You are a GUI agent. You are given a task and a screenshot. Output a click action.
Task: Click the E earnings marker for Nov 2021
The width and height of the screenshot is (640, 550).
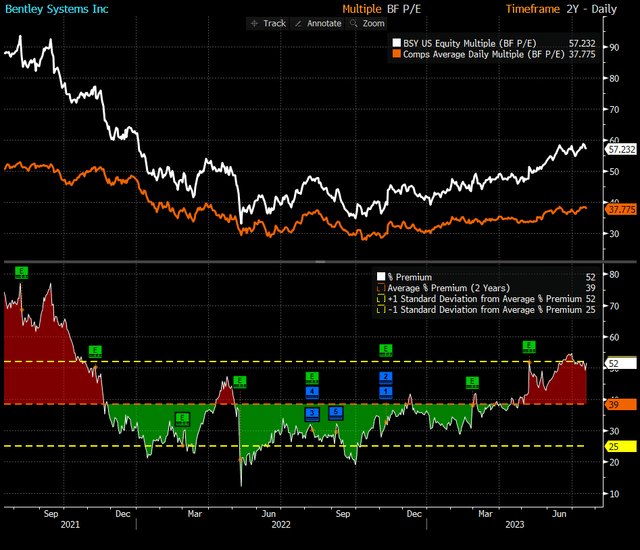pos(95,351)
